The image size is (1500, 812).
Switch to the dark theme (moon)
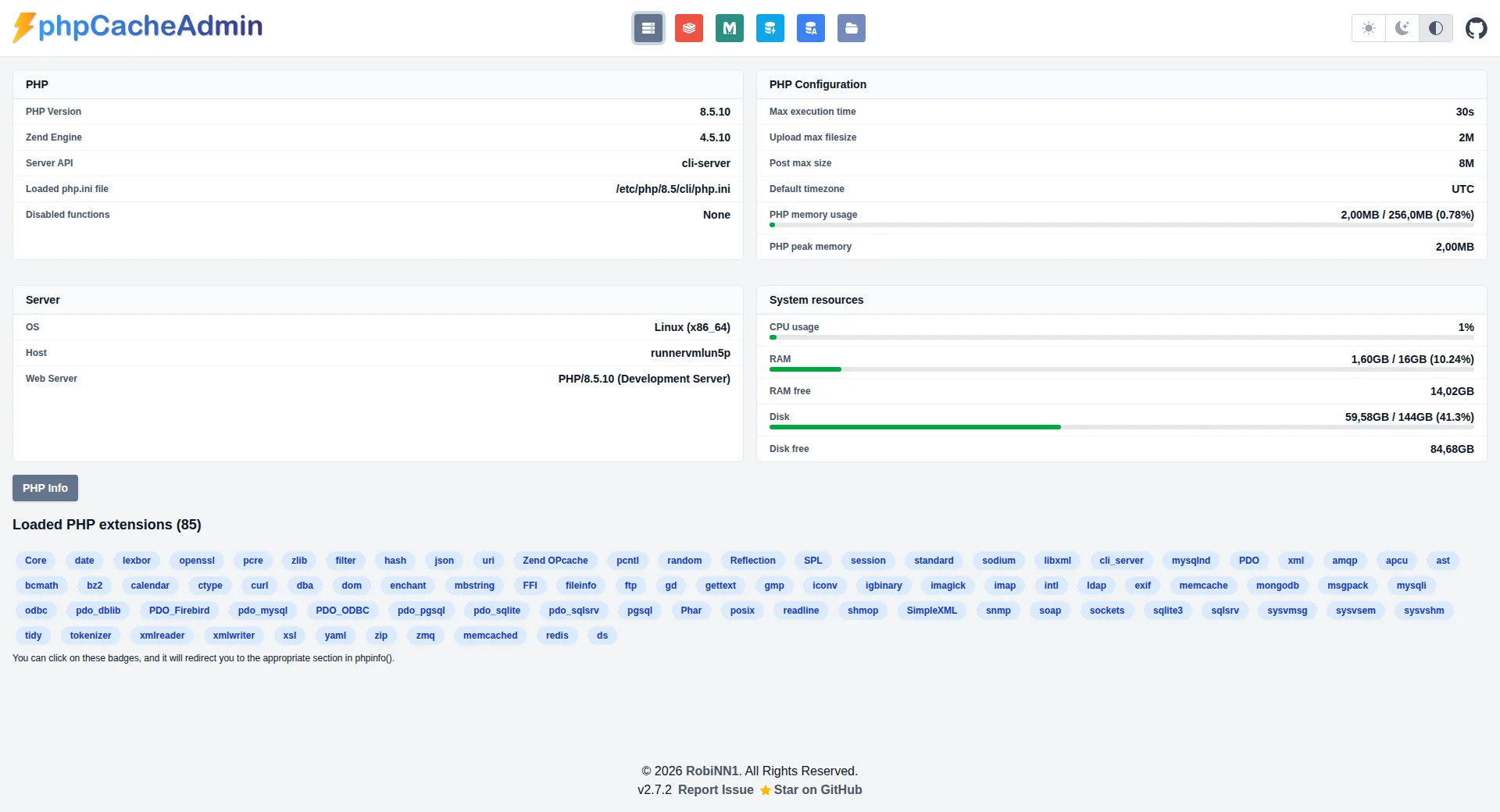1402,28
